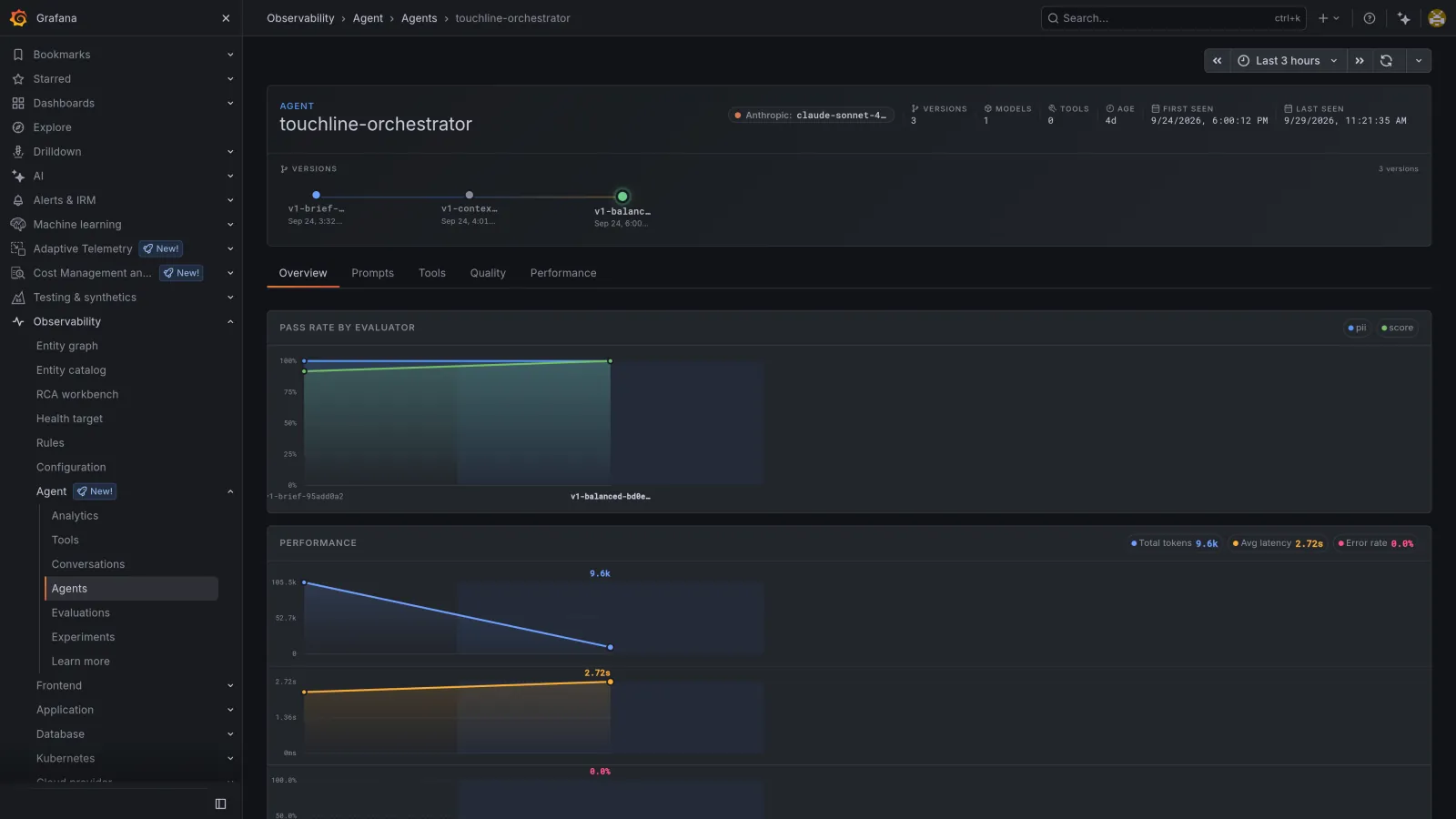Open the AI assistant sparkle icon
1456x819 pixels.
1403,18
